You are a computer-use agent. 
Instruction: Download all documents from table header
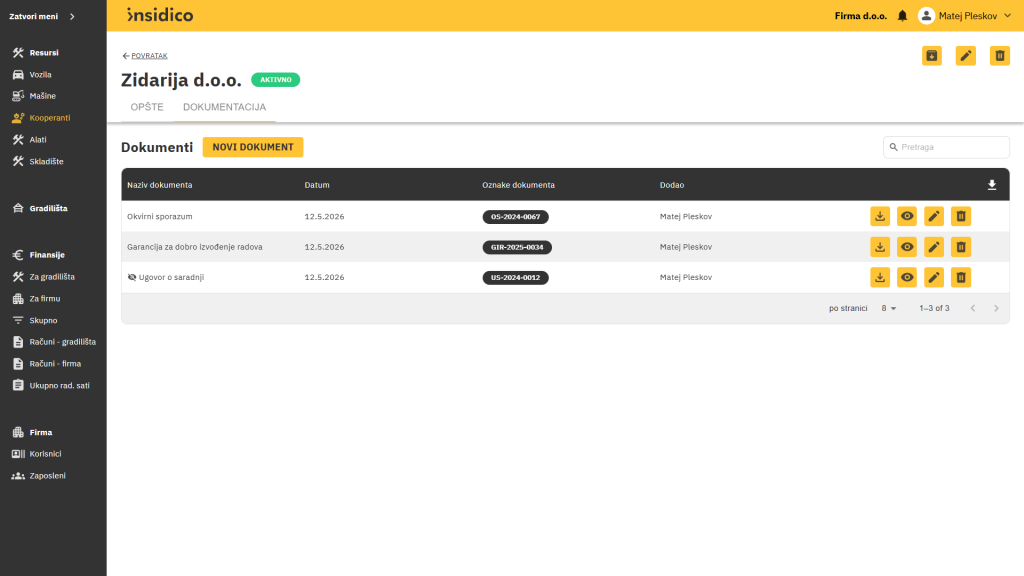pos(992,185)
